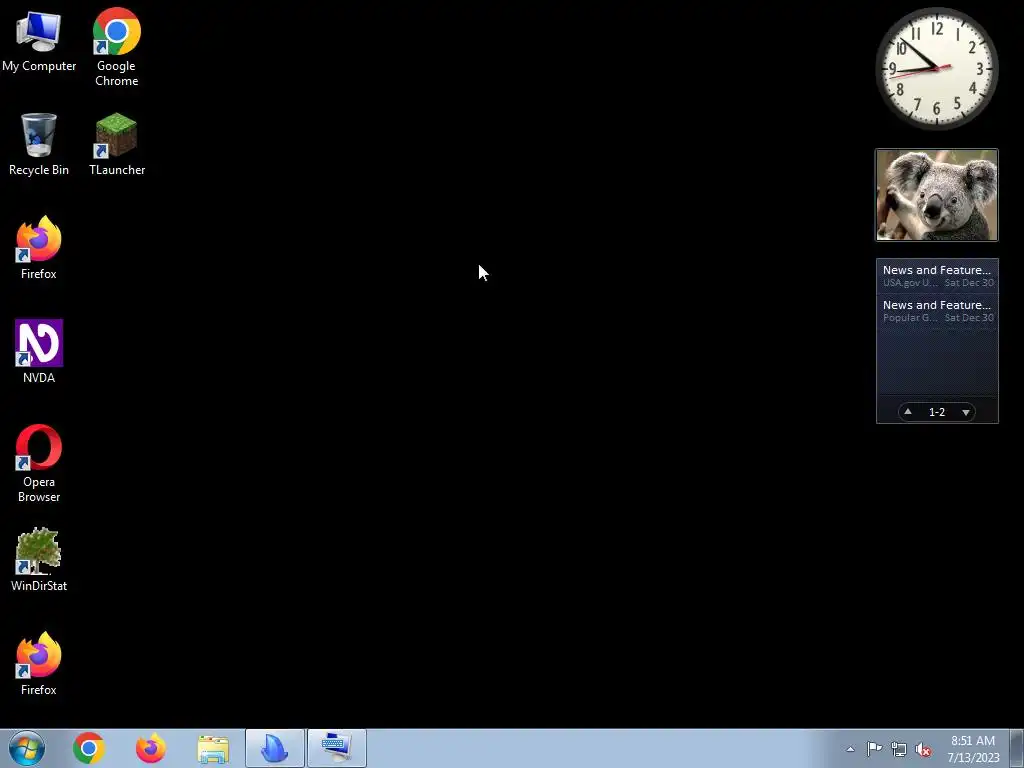Click the koala slideshow picture gadget
Screen dimensions: 1024x768
click(x=936, y=195)
